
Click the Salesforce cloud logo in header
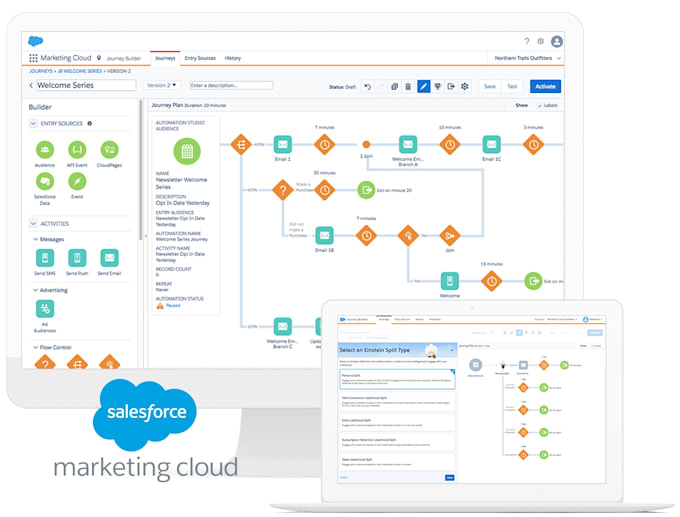[x=36, y=41]
